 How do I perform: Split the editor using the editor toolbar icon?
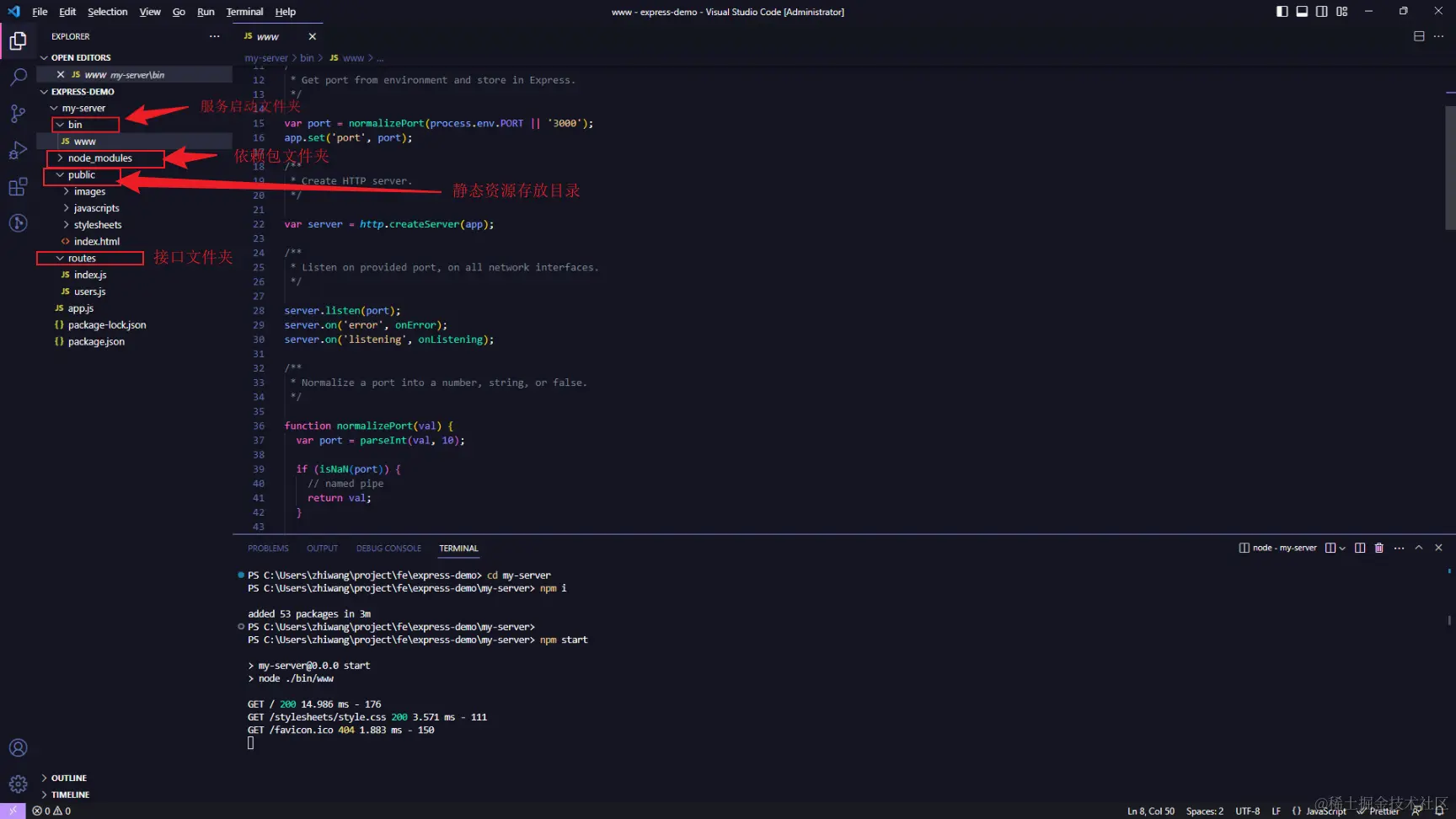(x=1419, y=36)
